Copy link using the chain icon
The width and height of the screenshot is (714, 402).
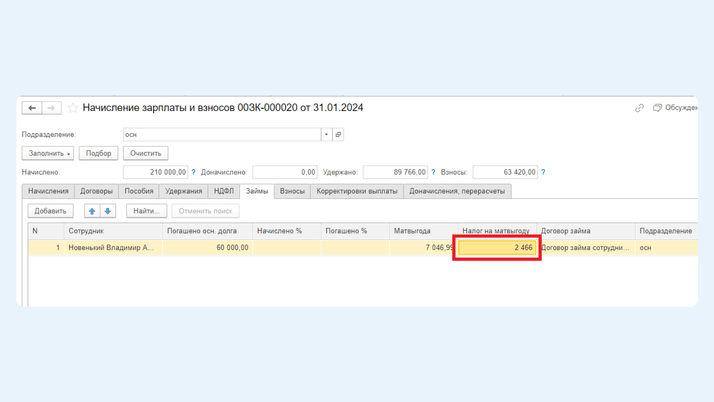point(639,108)
